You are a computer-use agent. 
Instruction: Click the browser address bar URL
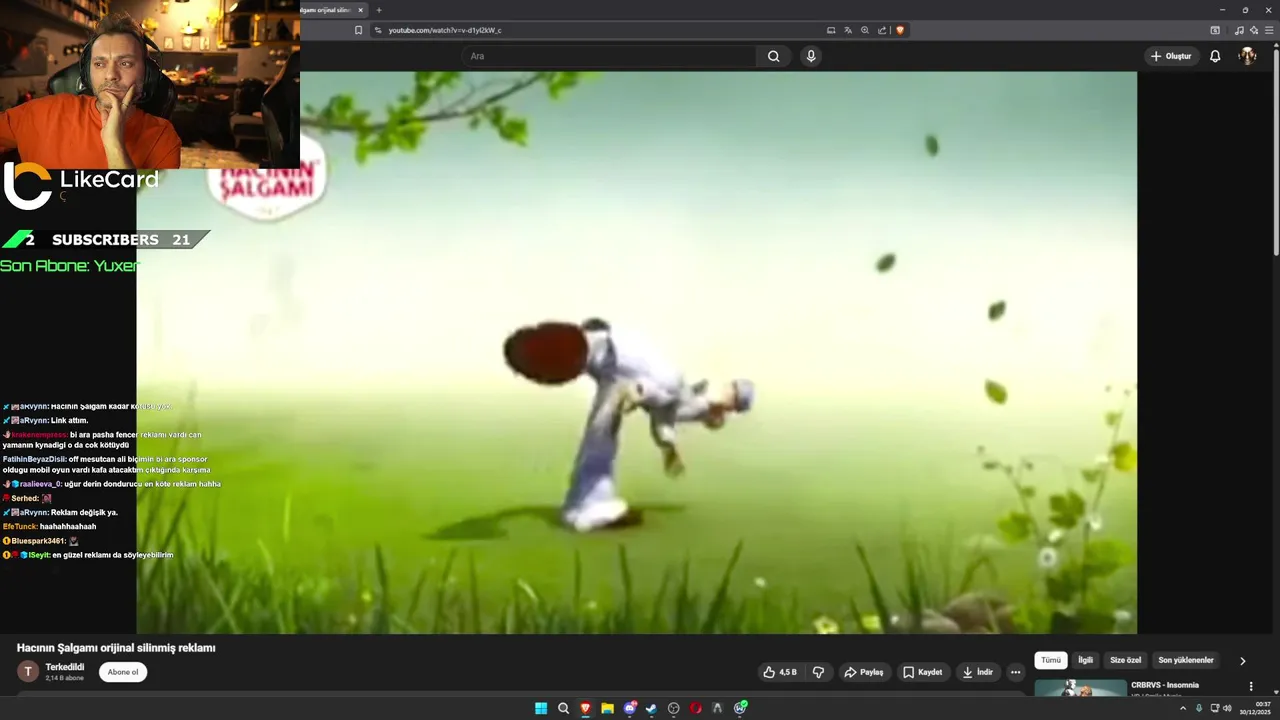pos(445,30)
